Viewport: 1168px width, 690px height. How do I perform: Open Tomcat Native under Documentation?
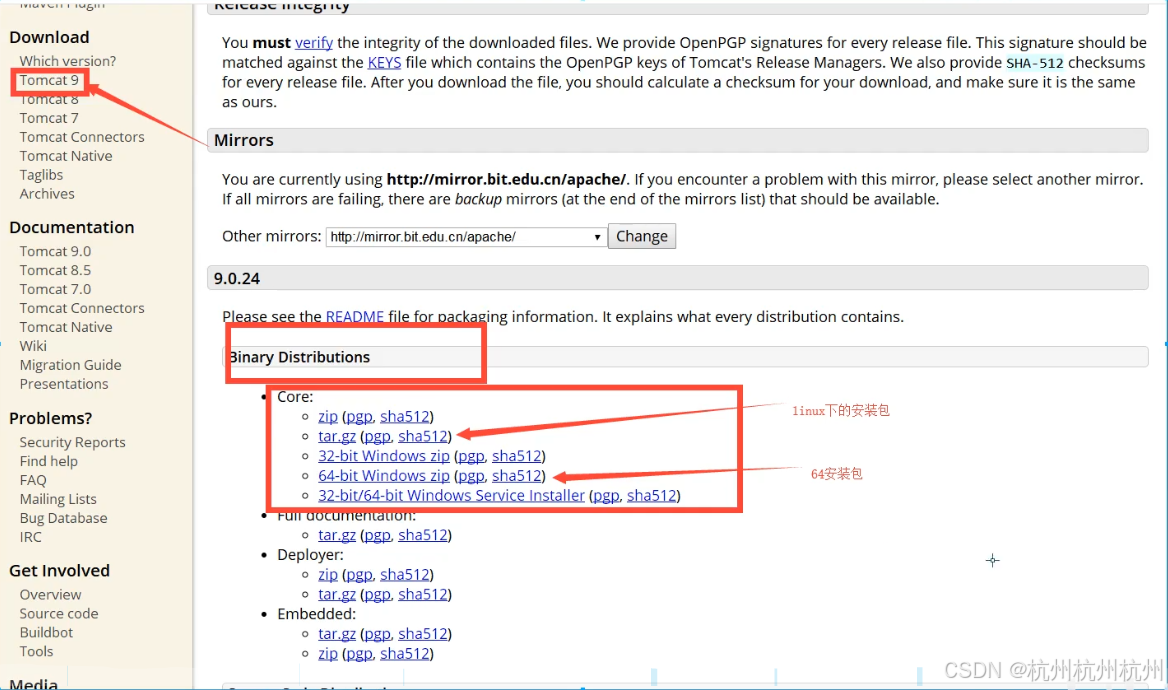[66, 327]
